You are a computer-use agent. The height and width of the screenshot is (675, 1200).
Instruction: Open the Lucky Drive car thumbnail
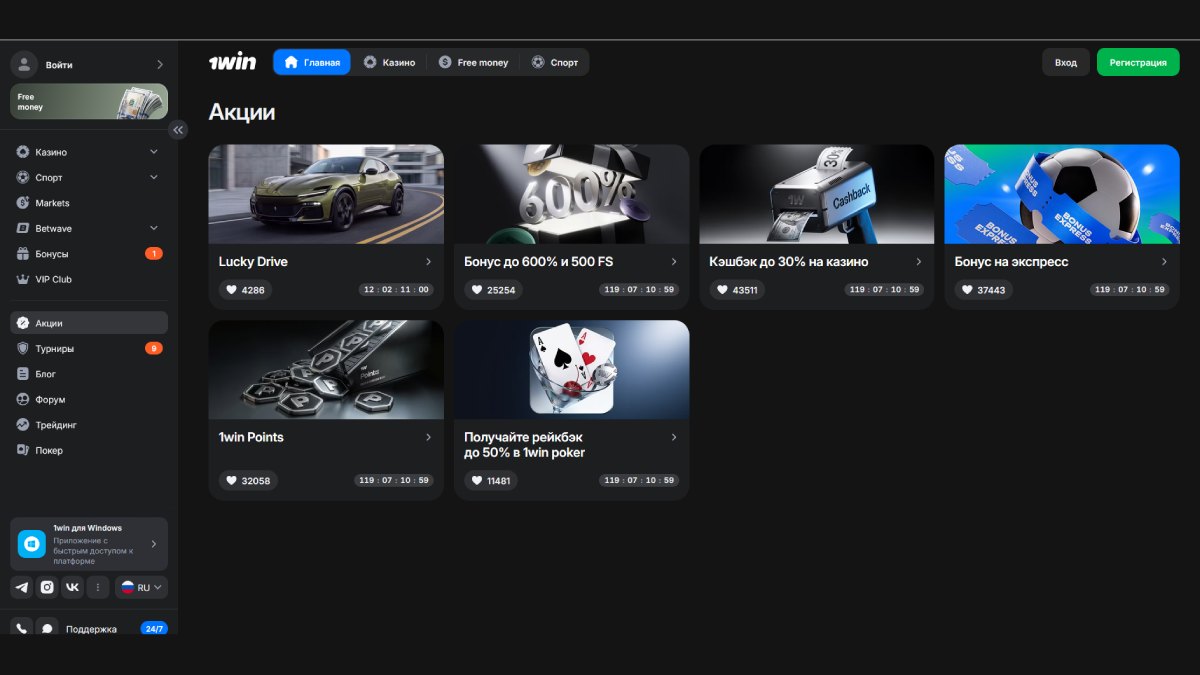pos(326,194)
